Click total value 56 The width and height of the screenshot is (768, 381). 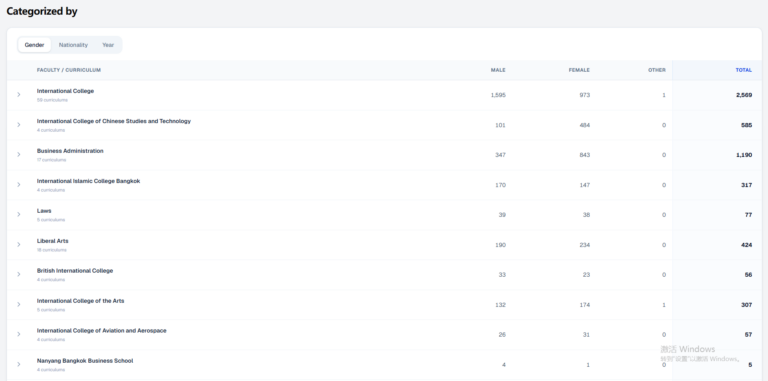(x=748, y=275)
